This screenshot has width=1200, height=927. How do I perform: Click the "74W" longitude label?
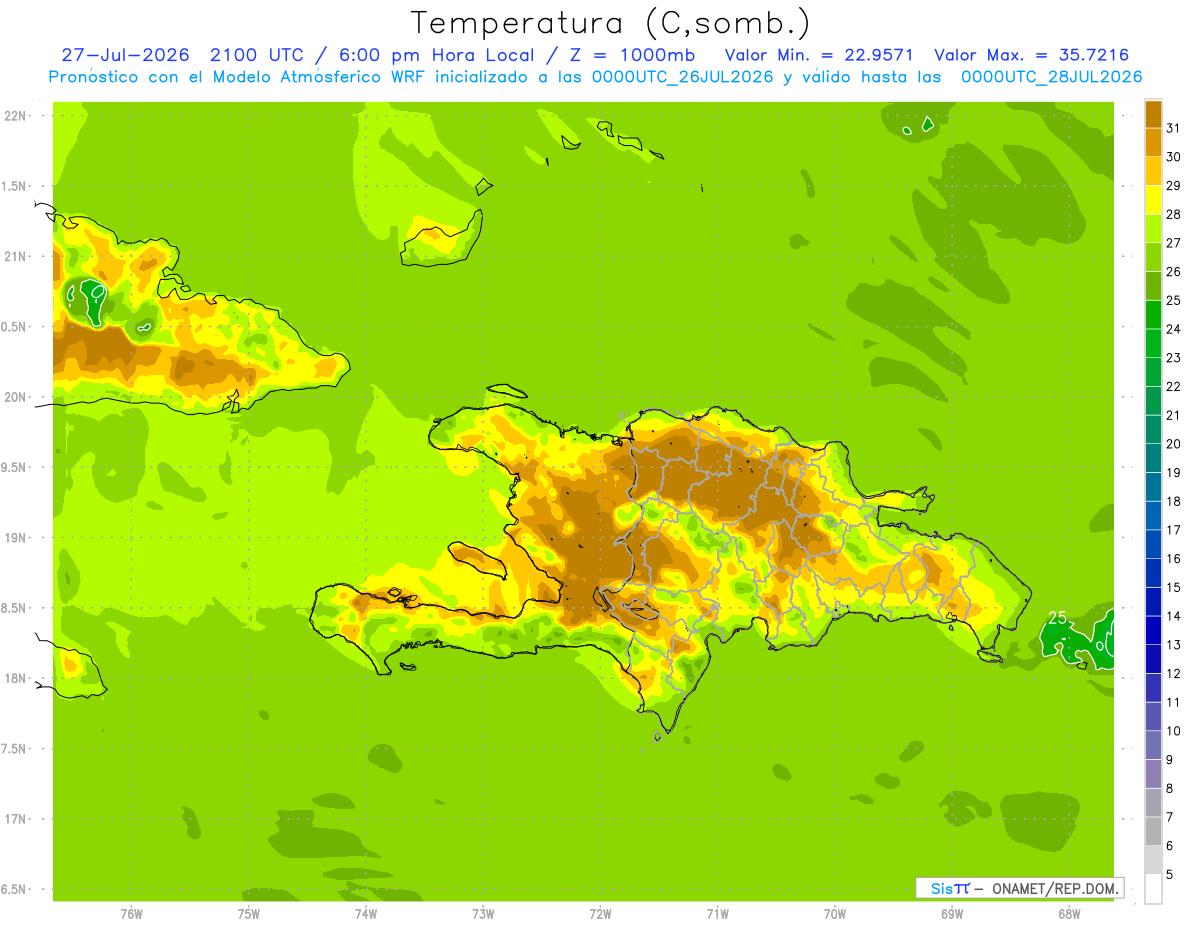pos(366,913)
